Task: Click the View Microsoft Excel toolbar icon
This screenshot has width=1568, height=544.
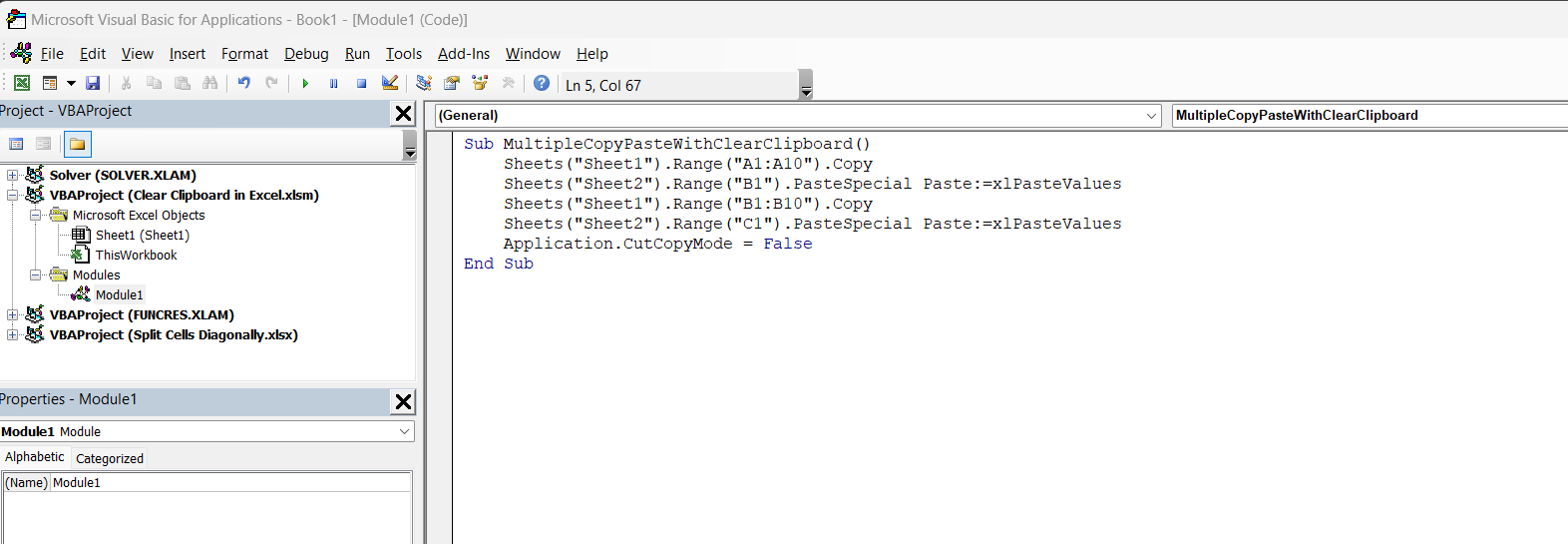Action: coord(21,83)
